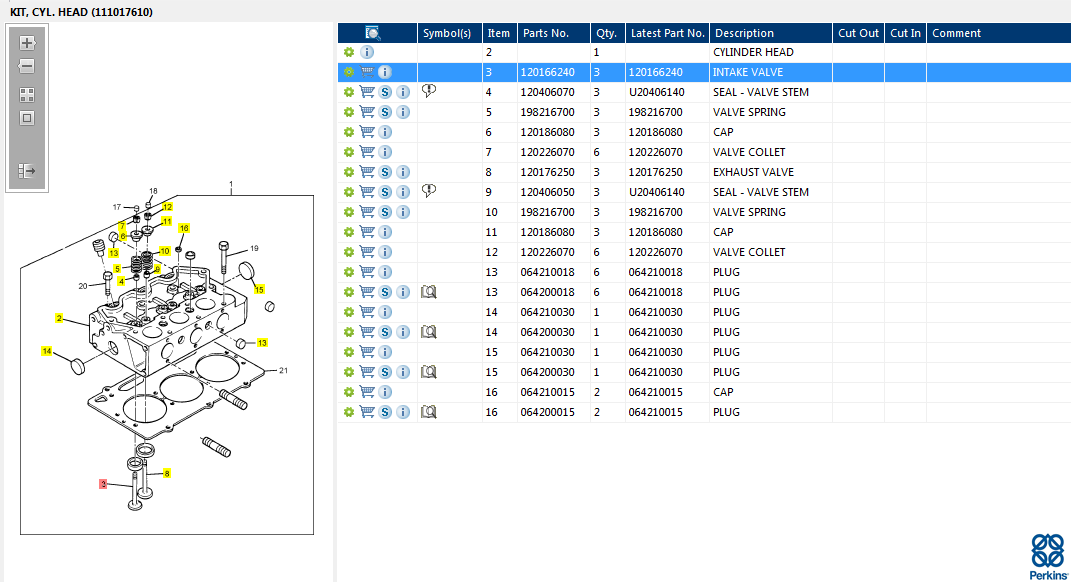This screenshot has height=582, width=1071.
Task: Click the single square fit-view icon
Action: pos(27,118)
